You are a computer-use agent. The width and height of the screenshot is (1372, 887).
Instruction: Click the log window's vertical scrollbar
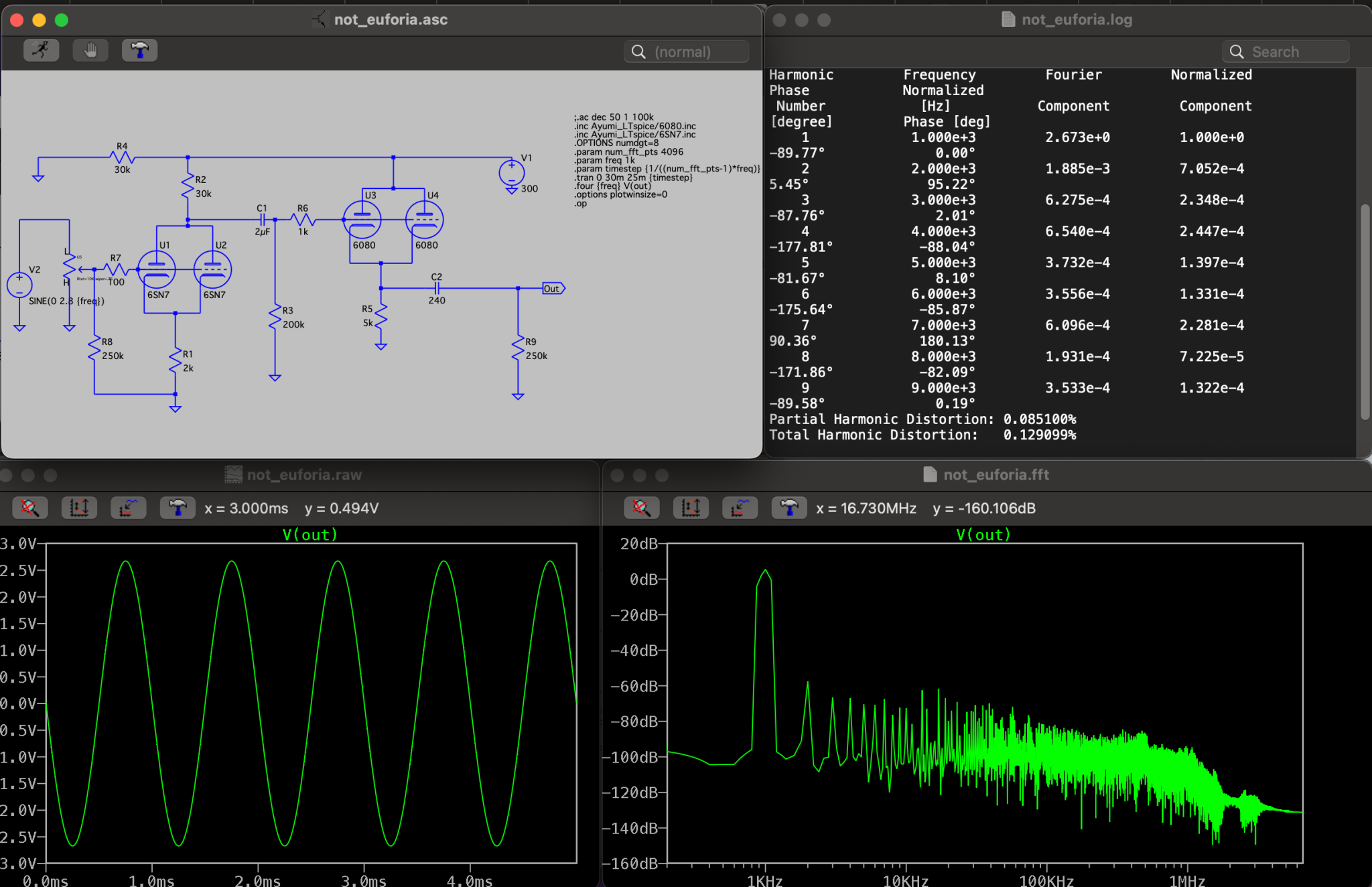click(1365, 312)
